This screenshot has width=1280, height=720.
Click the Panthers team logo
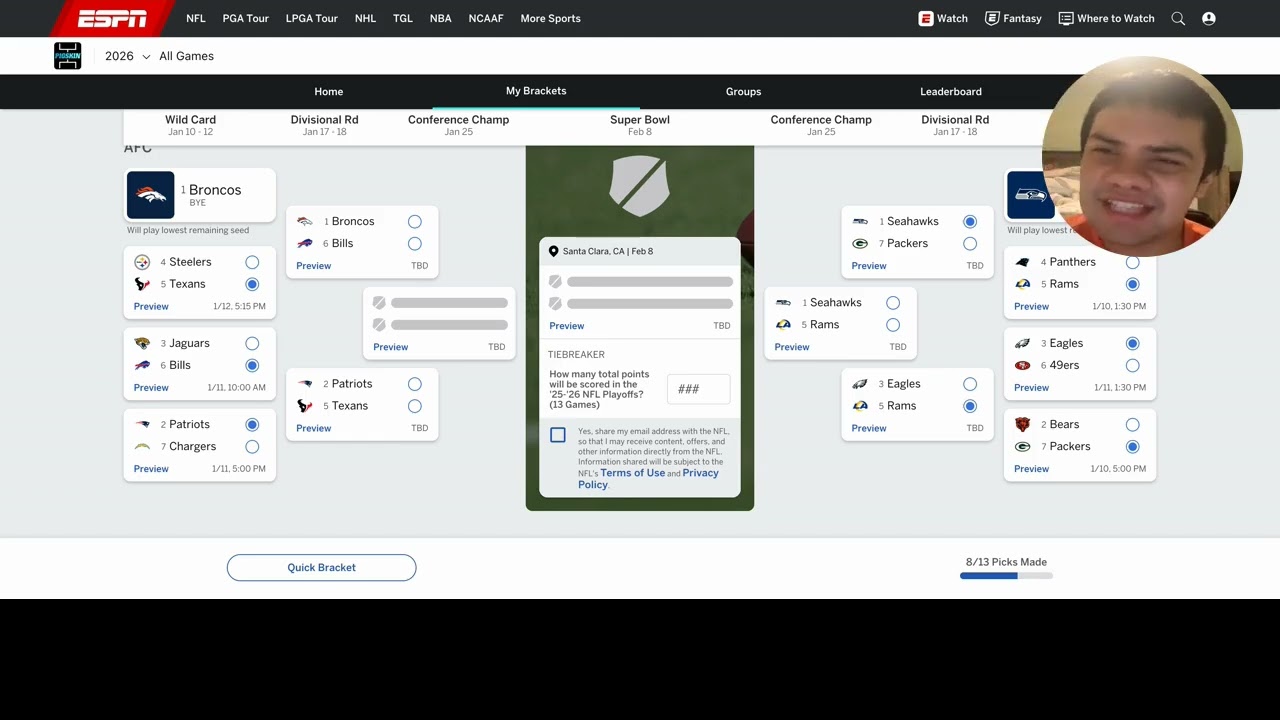1022,262
